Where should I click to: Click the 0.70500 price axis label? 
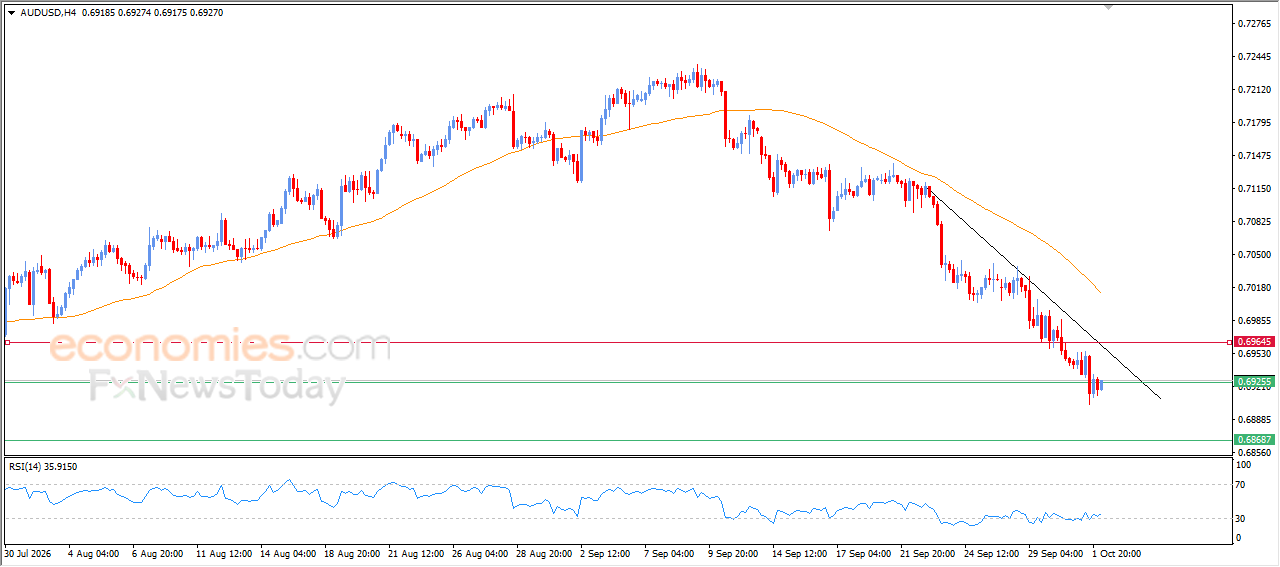click(x=1254, y=254)
